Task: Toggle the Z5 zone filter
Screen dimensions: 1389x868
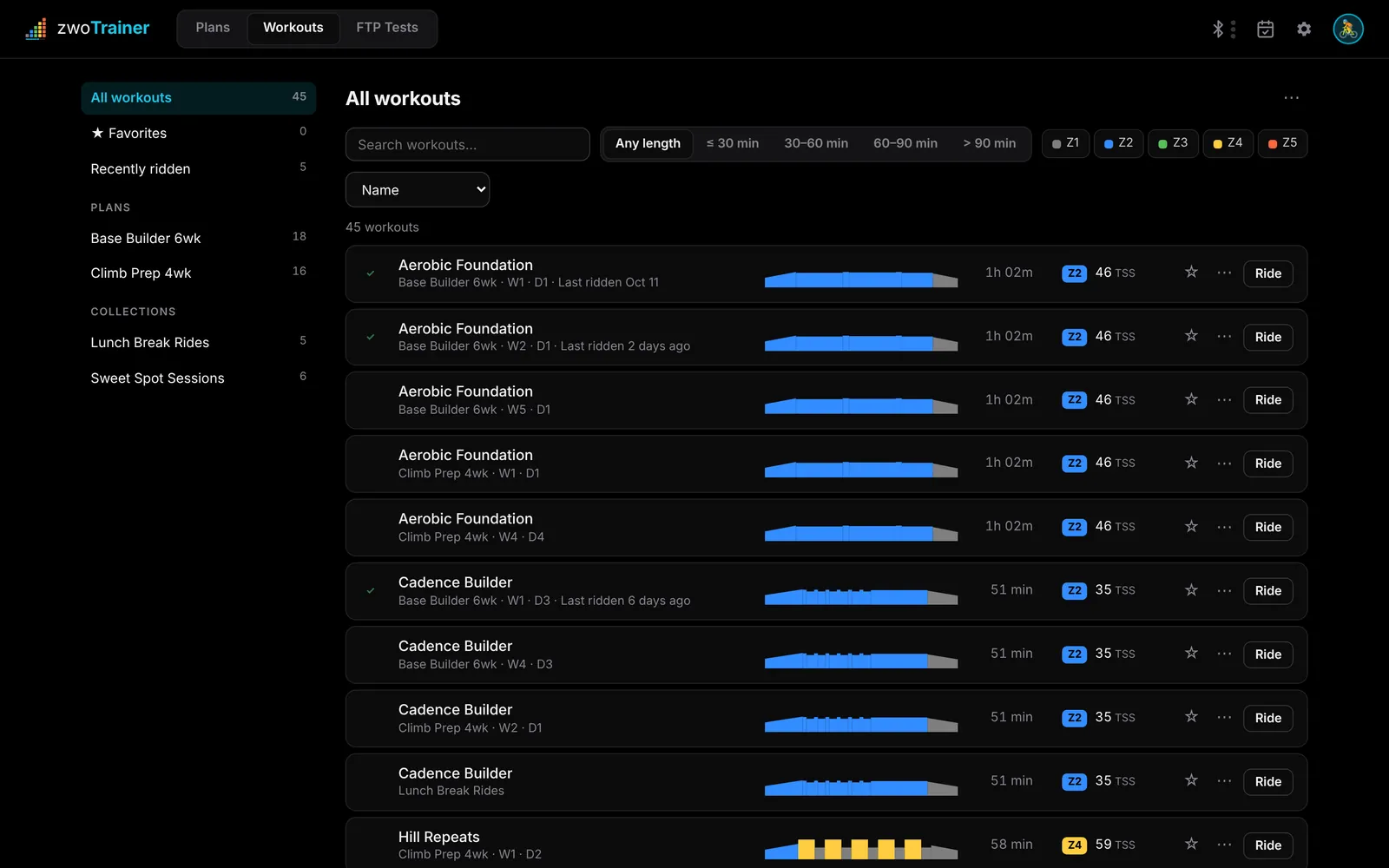Action: click(1282, 143)
